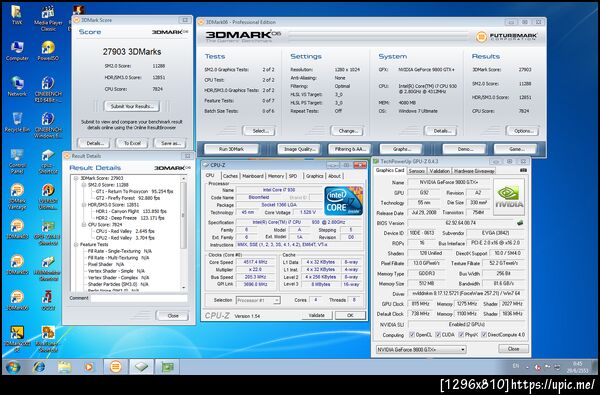Open the Validation tab in GPU-Z
The image size is (600, 395).
[x=439, y=171]
